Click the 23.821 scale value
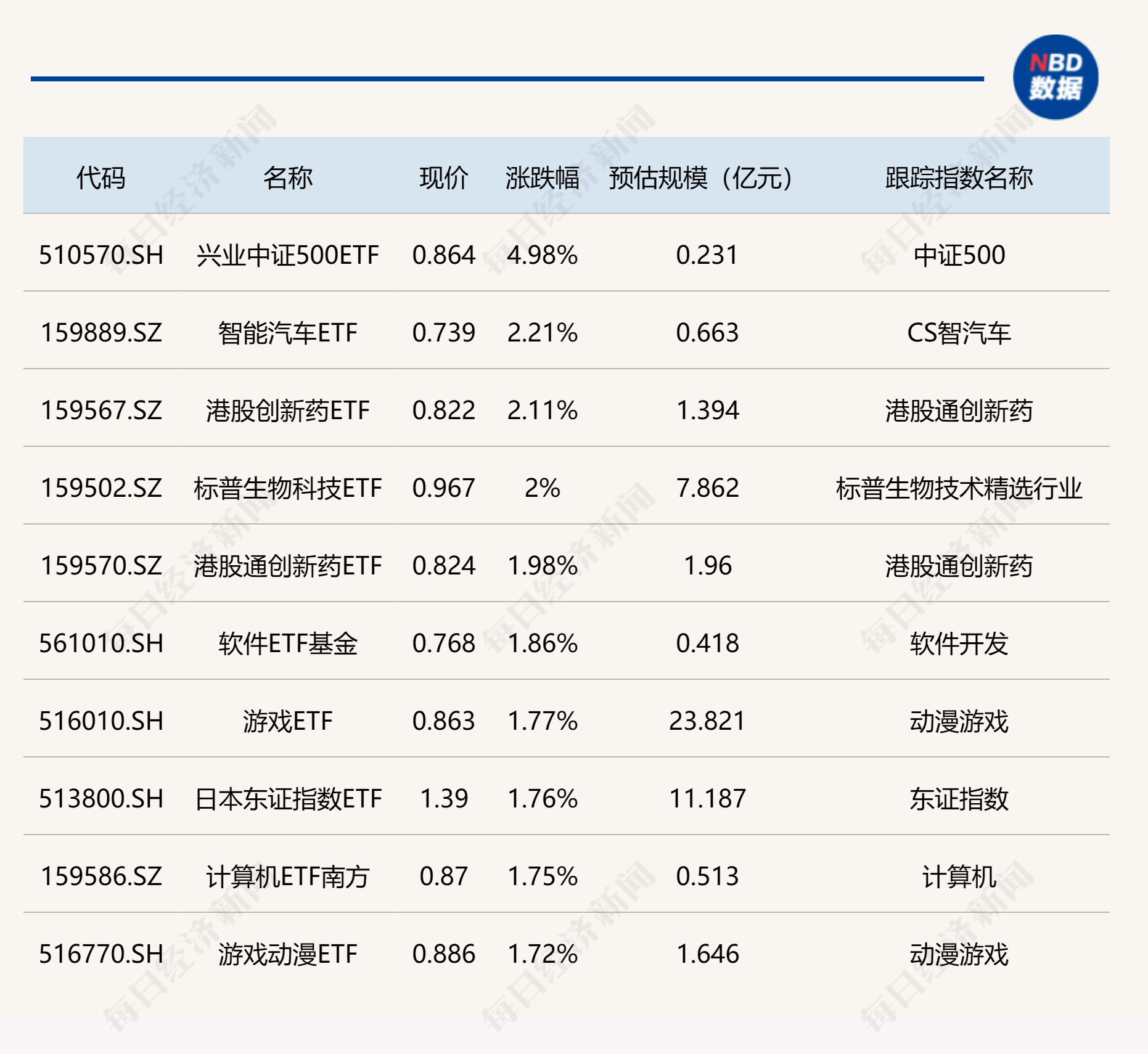This screenshot has width=1148, height=1054. (707, 721)
